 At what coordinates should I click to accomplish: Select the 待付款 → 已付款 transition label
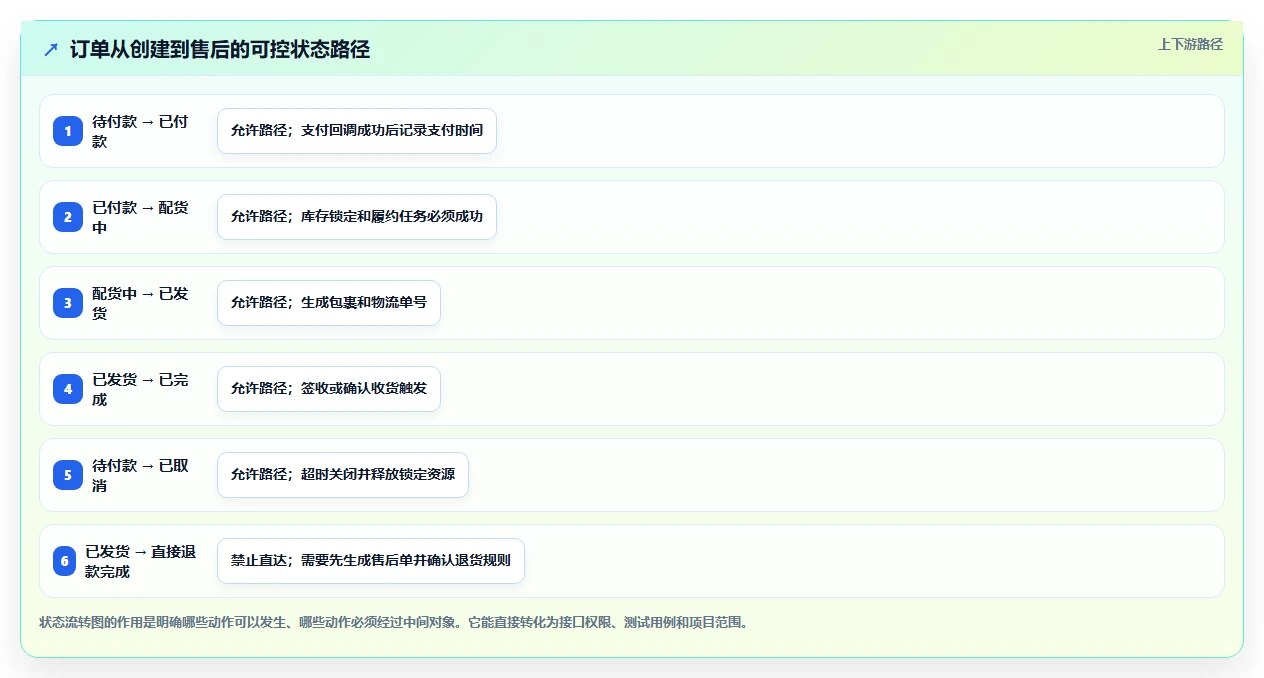click(x=141, y=131)
